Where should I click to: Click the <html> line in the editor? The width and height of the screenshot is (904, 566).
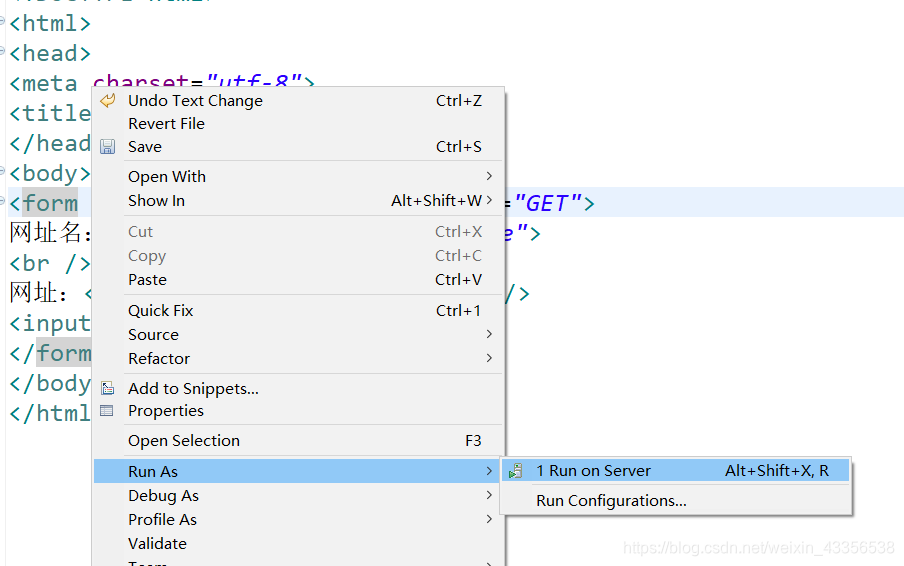(50, 24)
